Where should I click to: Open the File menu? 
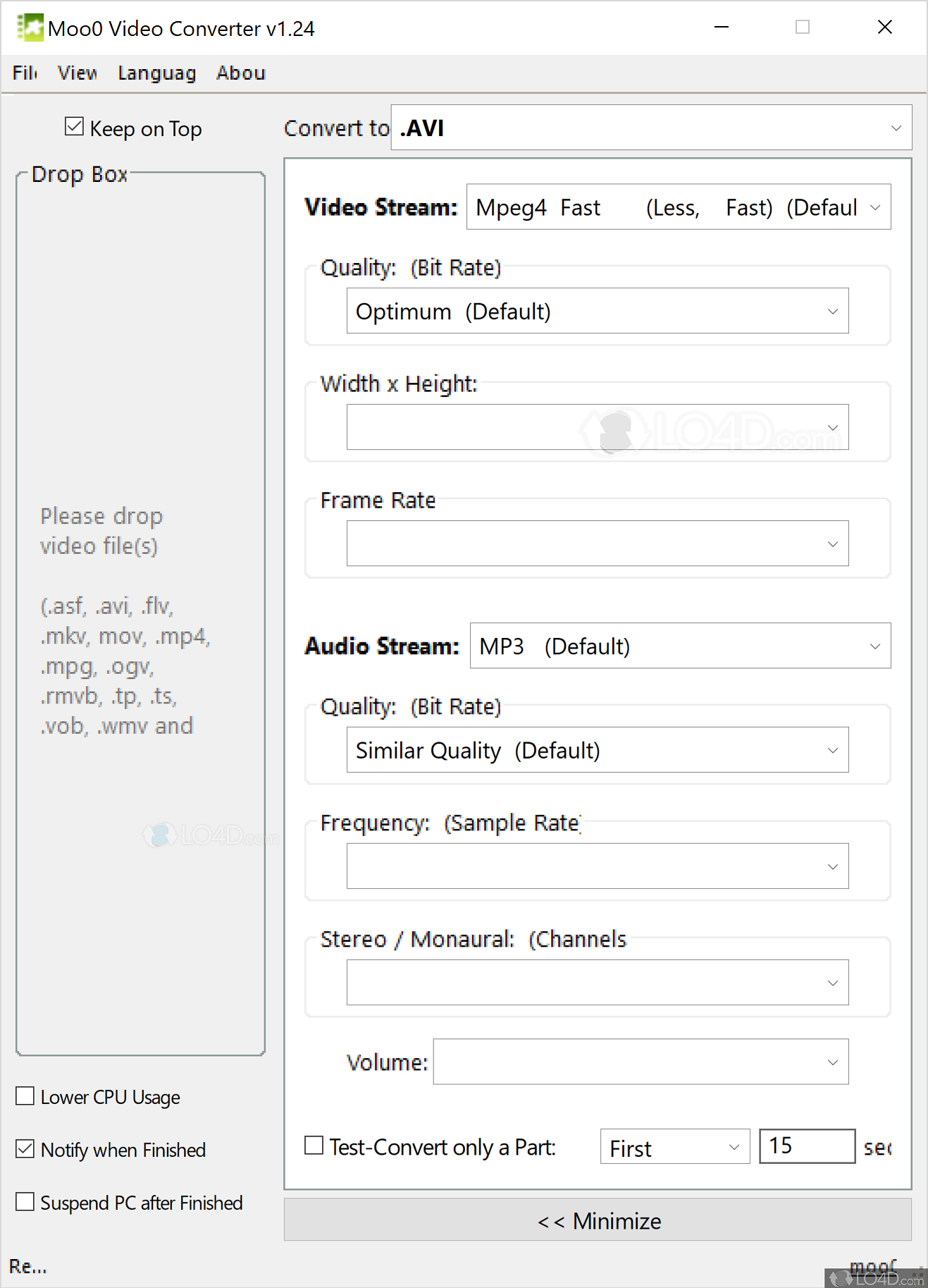(x=25, y=73)
